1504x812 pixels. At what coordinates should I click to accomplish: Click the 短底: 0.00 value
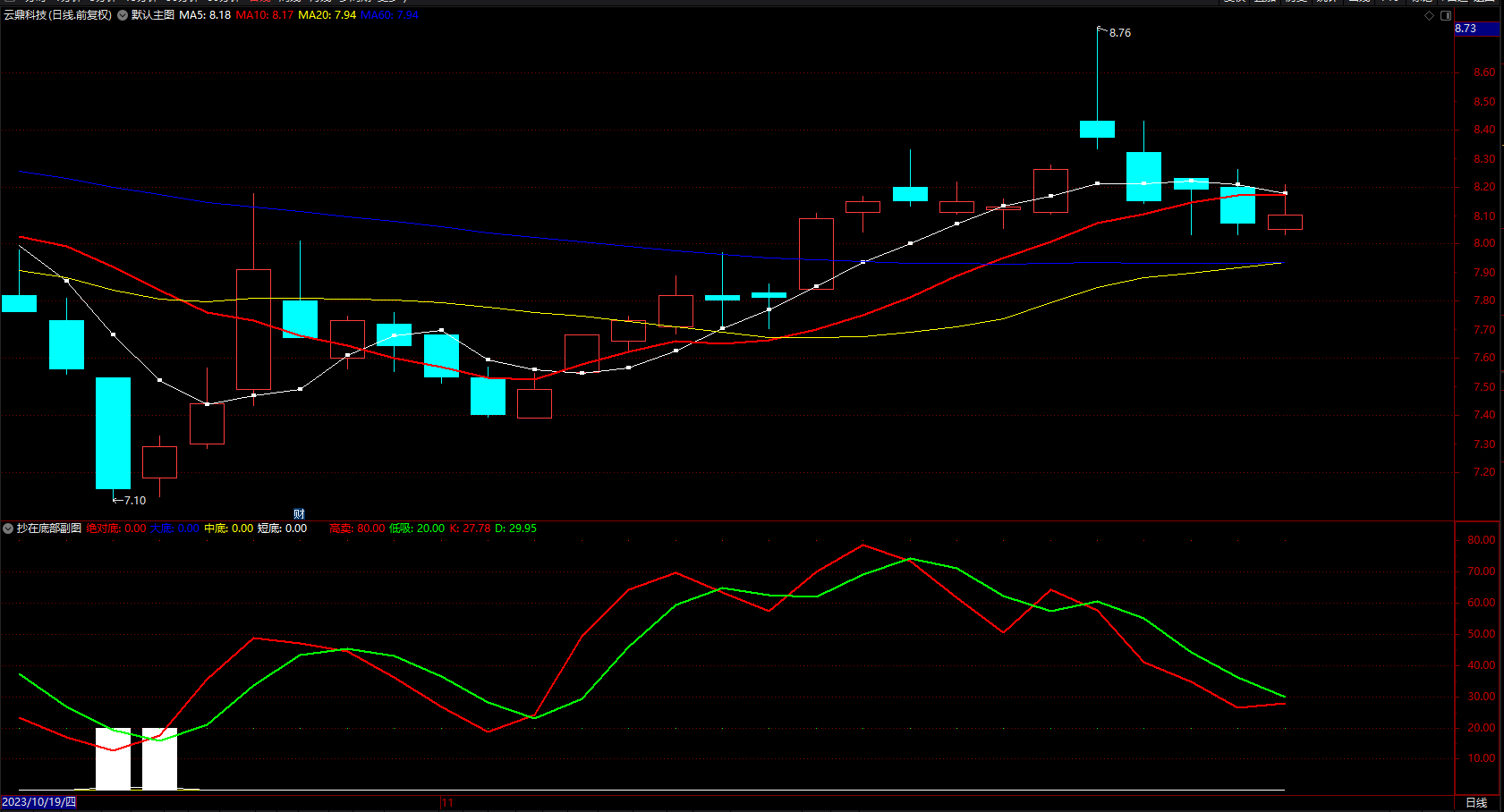[x=283, y=529]
